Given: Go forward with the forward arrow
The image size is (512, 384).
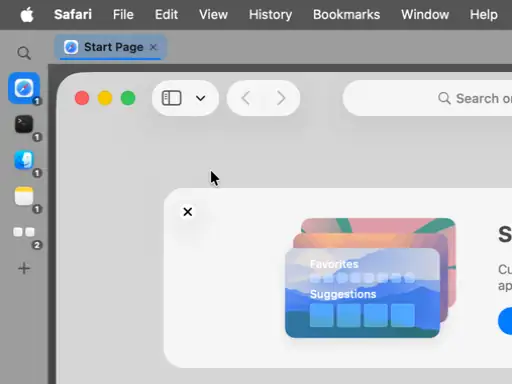Looking at the screenshot, I should (281, 98).
